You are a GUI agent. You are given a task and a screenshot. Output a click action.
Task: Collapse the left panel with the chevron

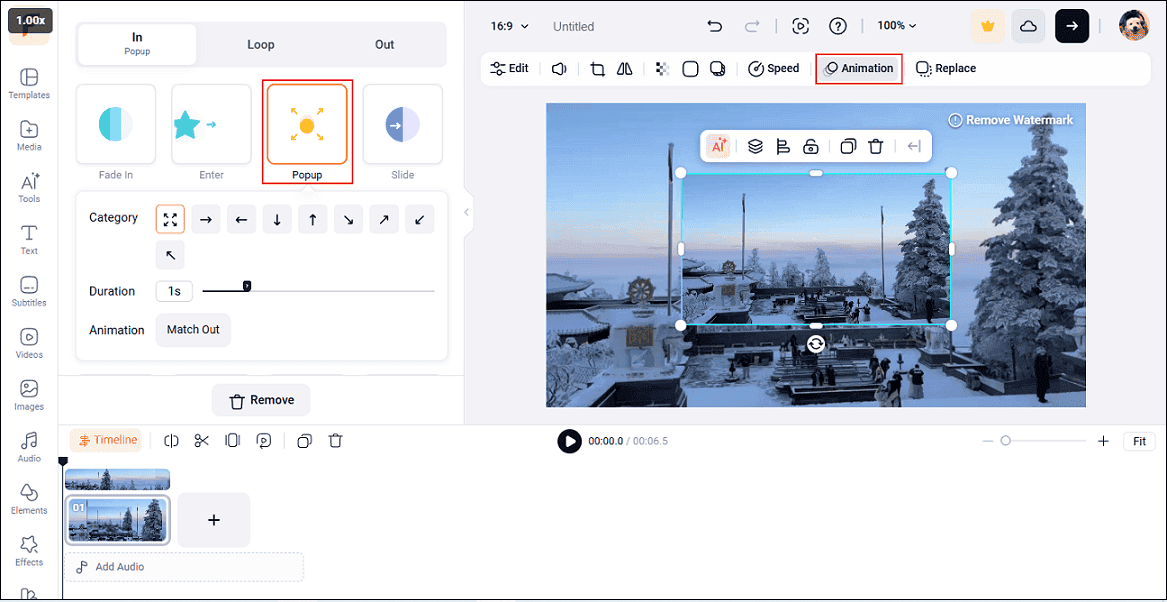tap(465, 211)
